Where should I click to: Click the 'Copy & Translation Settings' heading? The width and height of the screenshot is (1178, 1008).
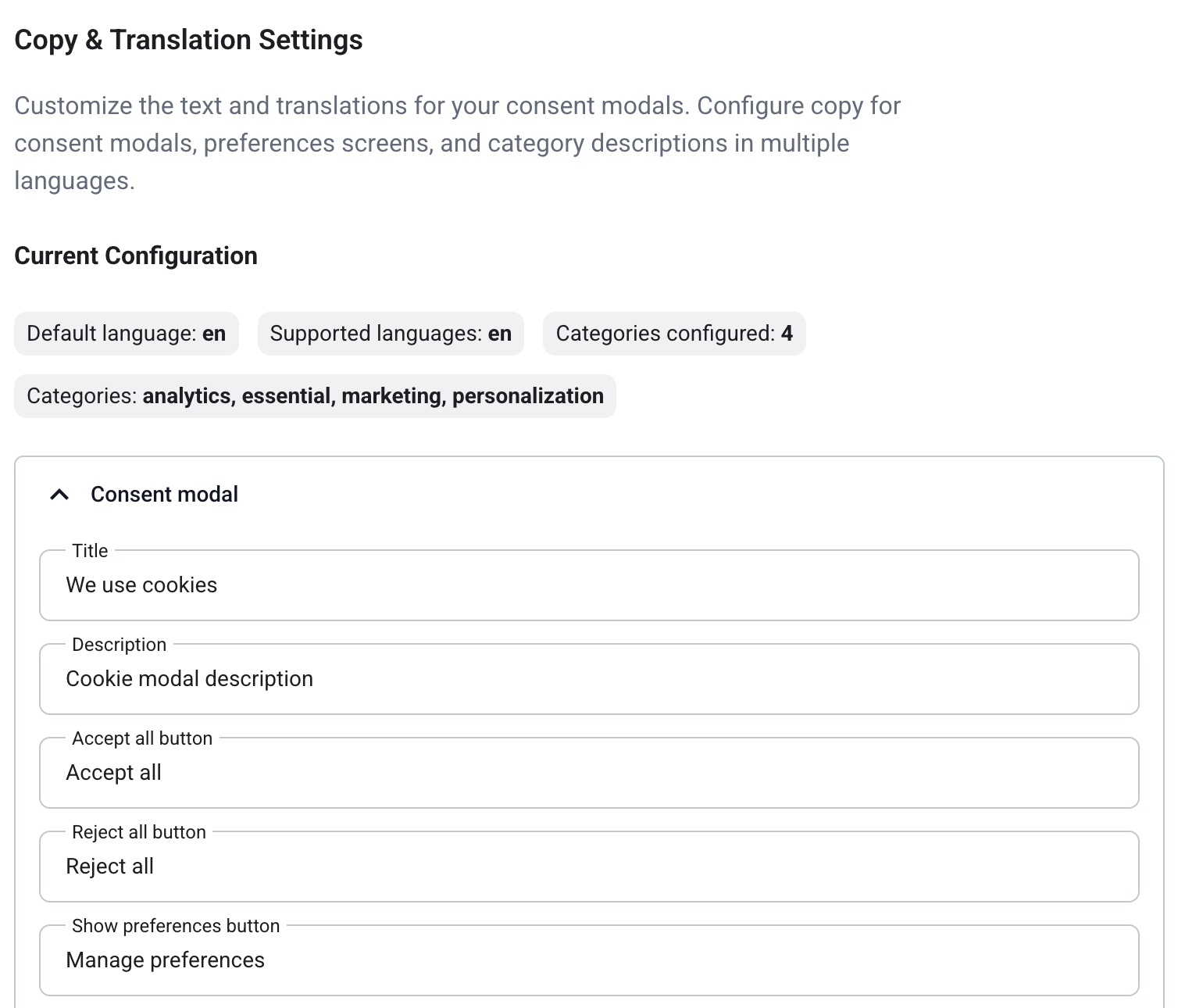pyautogui.click(x=188, y=40)
